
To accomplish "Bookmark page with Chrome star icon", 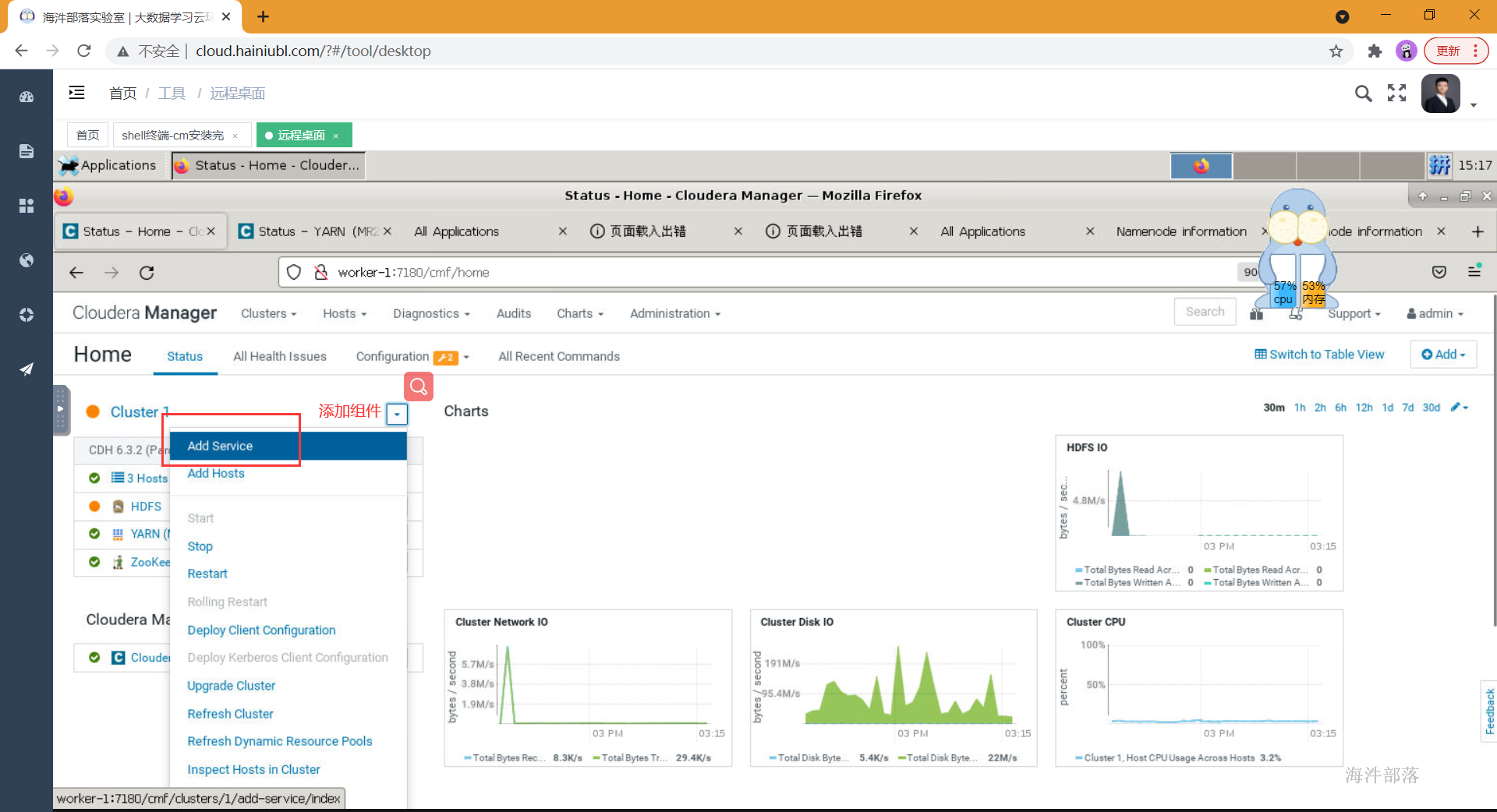I will [x=1336, y=51].
